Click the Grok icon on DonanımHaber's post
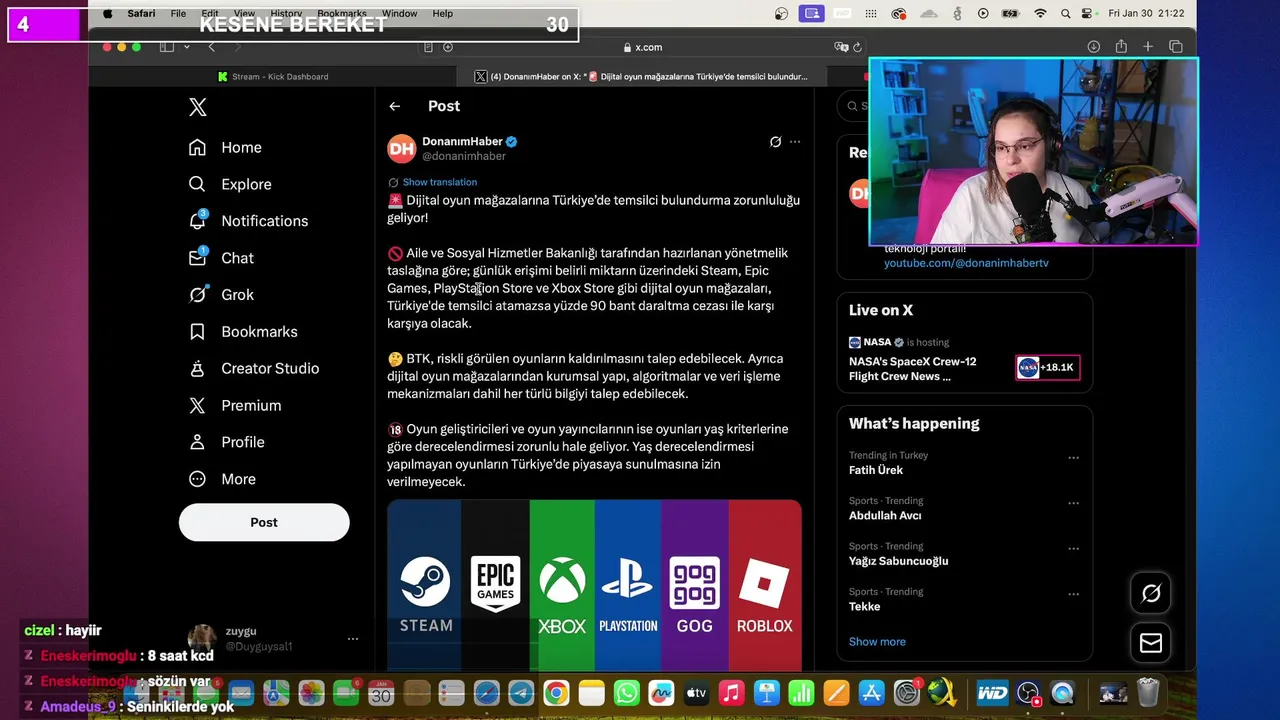Viewport: 1280px width, 720px height. pos(775,142)
